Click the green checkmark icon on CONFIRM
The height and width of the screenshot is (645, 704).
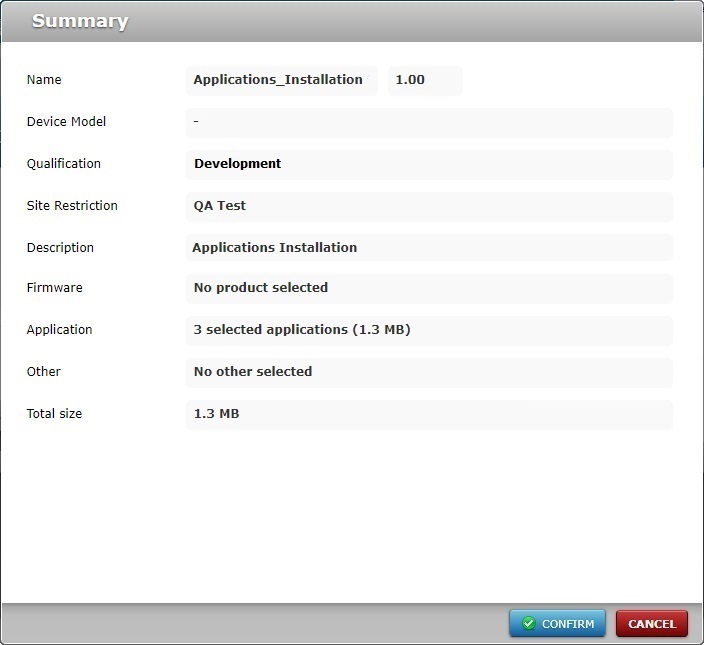point(529,623)
